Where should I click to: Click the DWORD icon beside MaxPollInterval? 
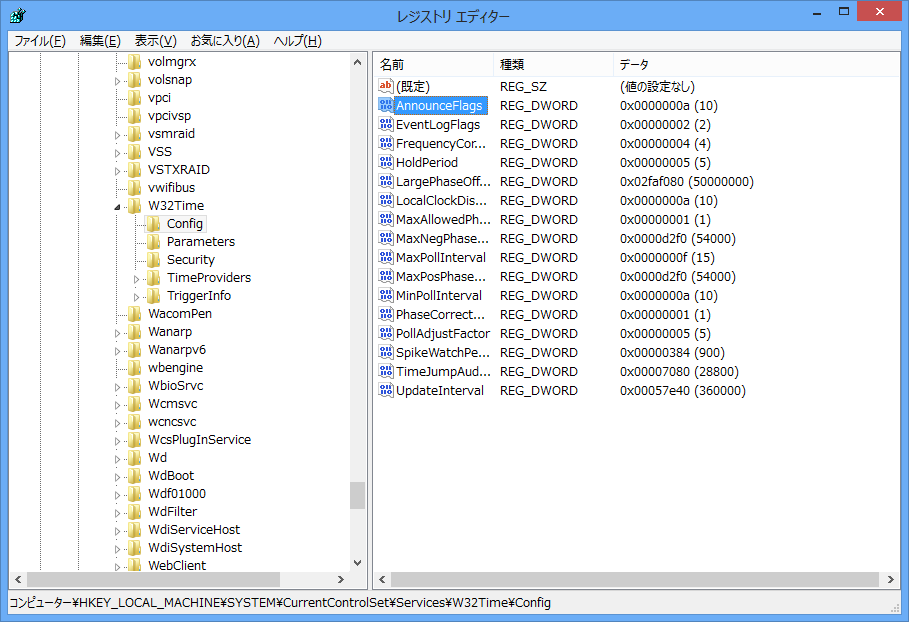[386, 257]
